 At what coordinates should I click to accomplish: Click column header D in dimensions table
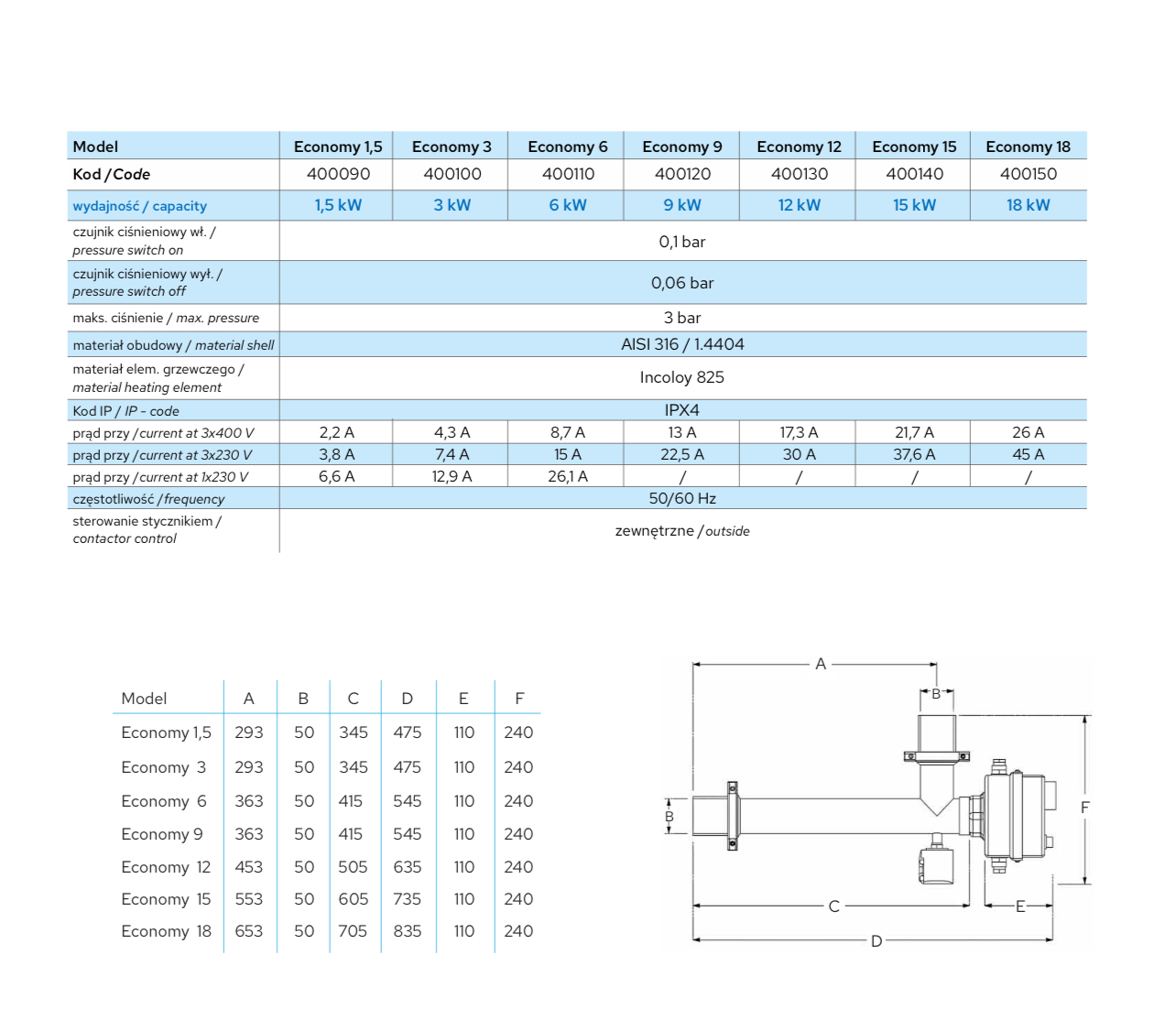(x=408, y=699)
